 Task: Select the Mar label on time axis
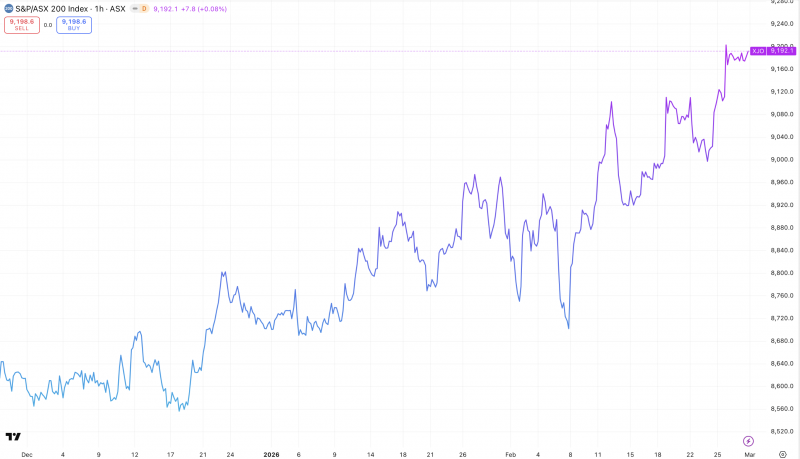747,453
